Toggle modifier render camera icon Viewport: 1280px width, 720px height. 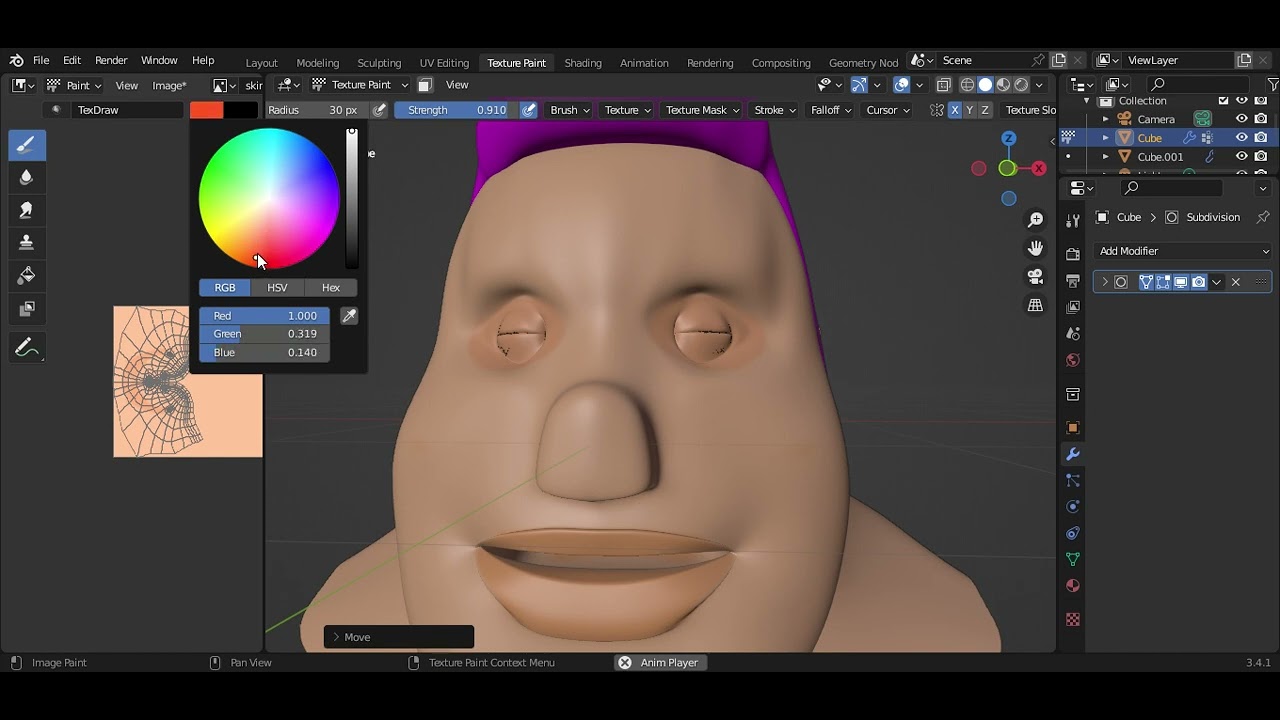[1199, 282]
